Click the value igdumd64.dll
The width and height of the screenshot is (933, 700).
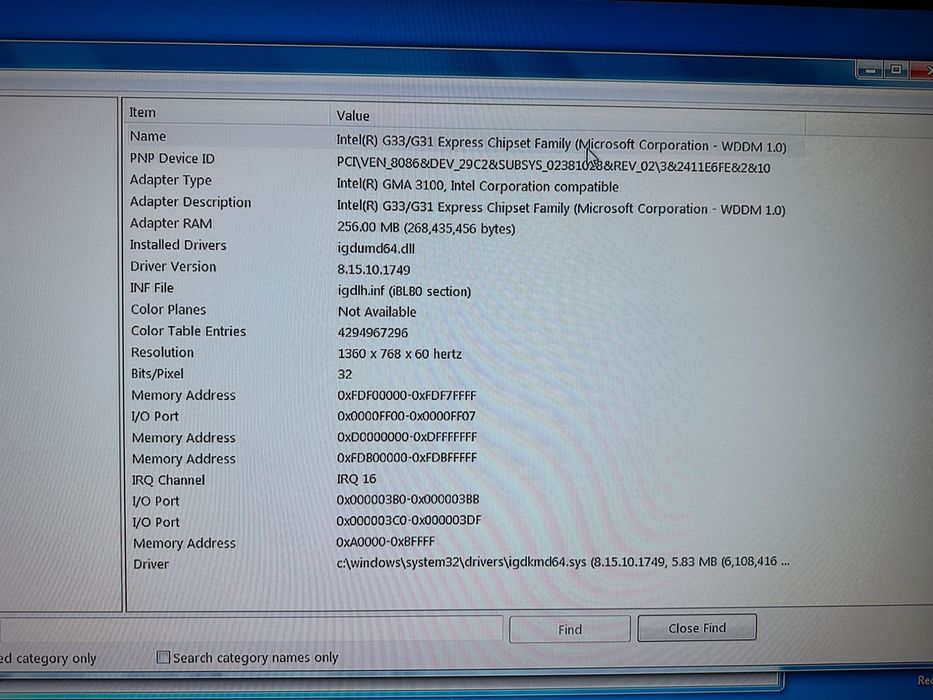point(376,249)
